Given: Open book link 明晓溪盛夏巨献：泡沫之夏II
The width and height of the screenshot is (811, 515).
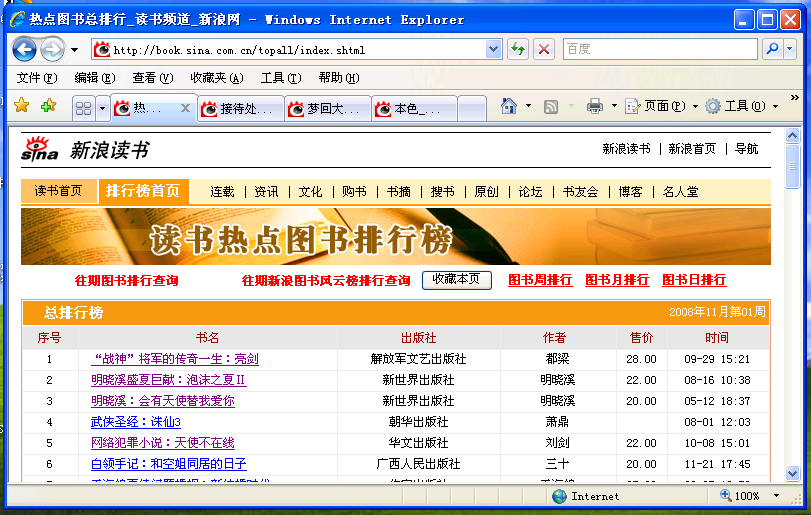Looking at the screenshot, I should click(x=169, y=380).
